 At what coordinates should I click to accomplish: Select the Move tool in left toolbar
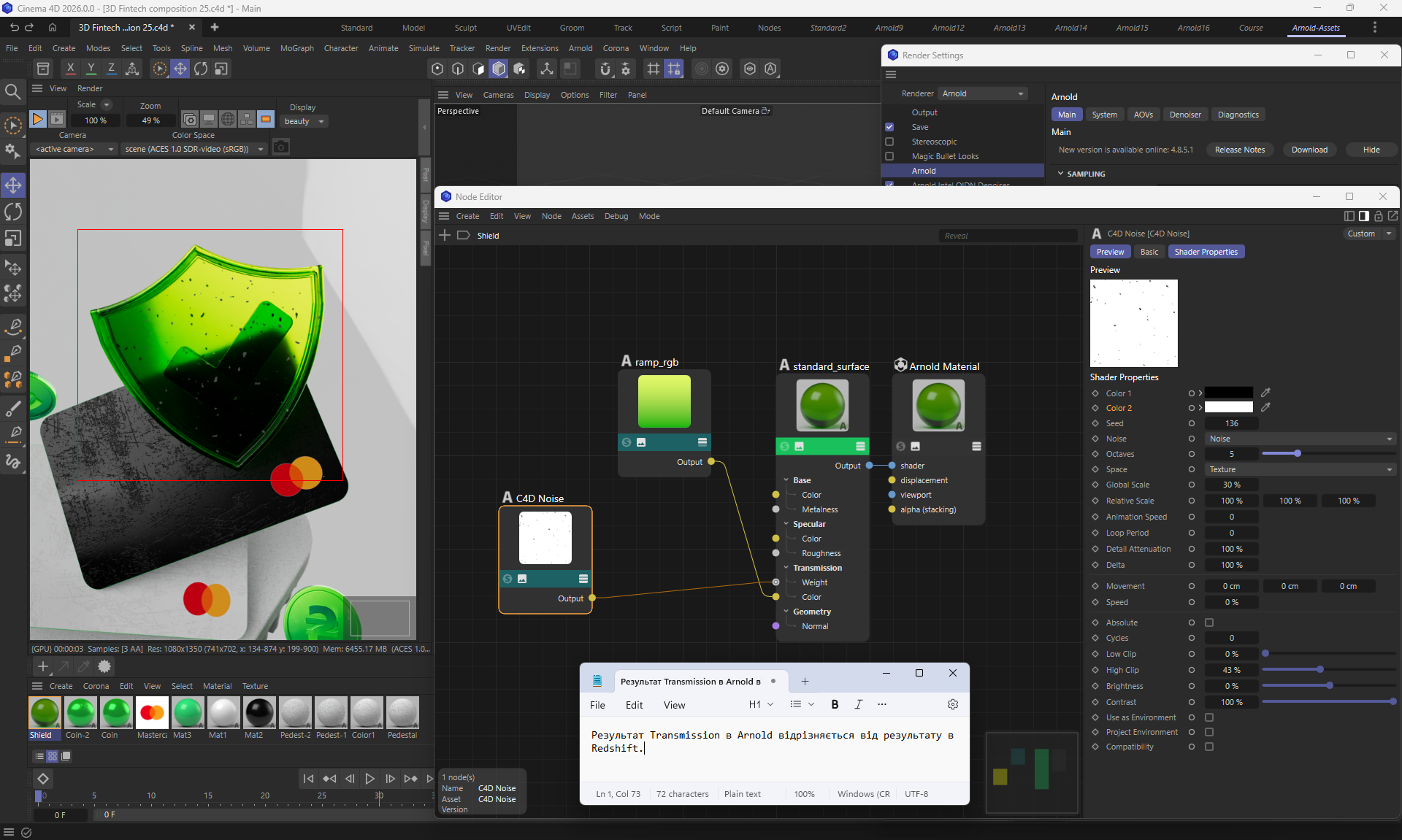click(x=13, y=185)
